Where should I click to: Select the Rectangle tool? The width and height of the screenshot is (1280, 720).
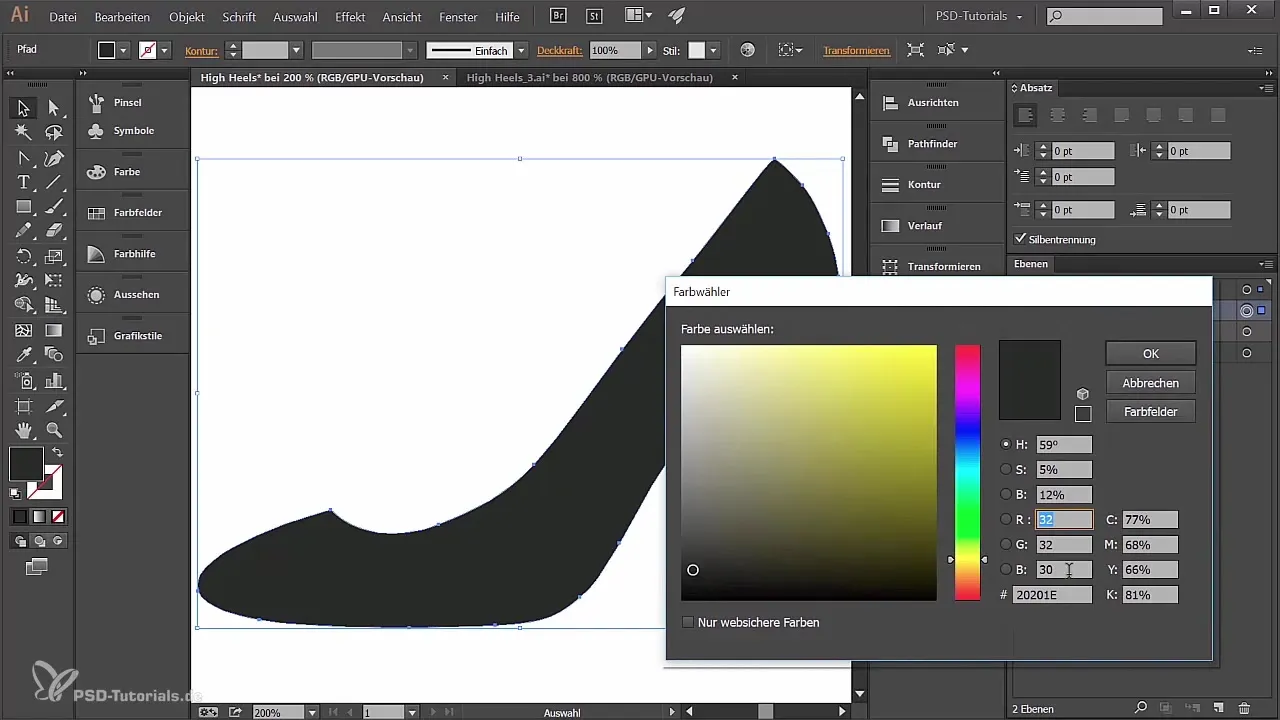(x=23, y=207)
